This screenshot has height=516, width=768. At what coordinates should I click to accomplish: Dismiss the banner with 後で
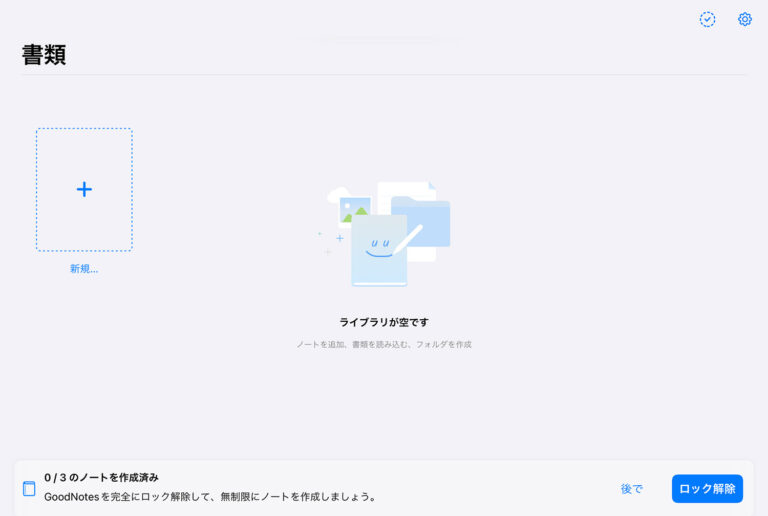631,489
